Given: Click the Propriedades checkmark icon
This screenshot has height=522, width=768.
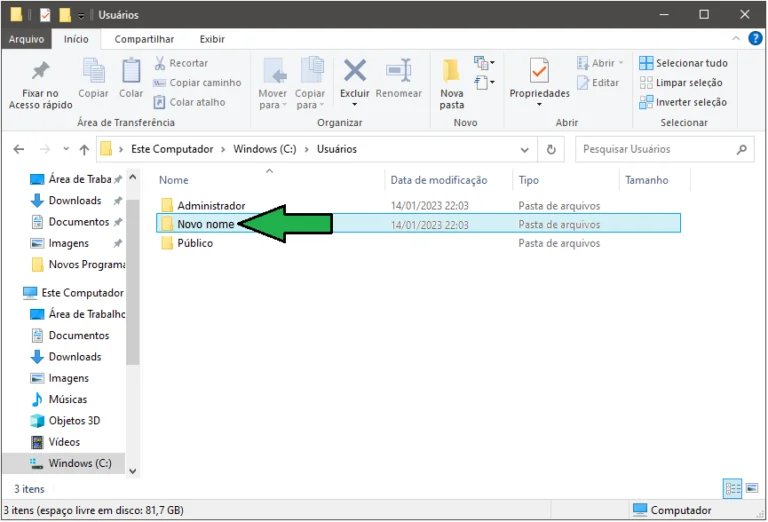Looking at the screenshot, I should [539, 71].
